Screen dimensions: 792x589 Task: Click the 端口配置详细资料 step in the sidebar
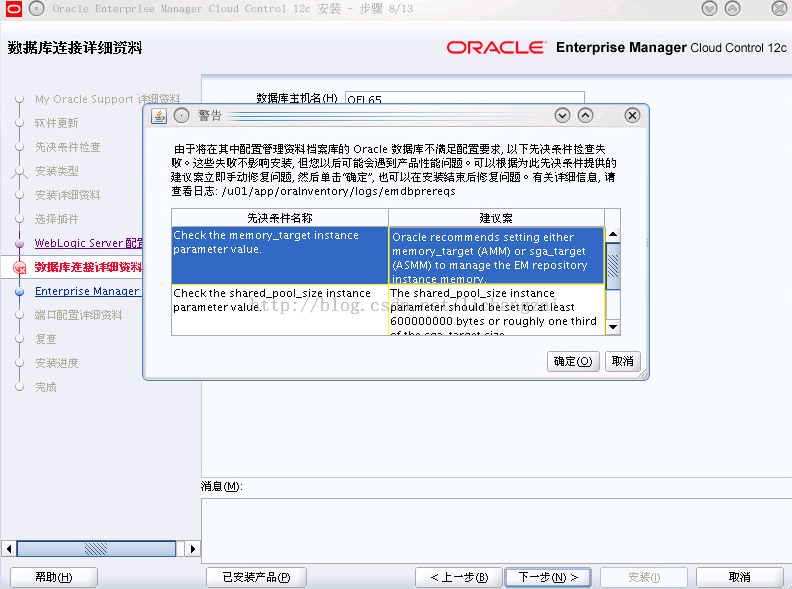(78, 315)
